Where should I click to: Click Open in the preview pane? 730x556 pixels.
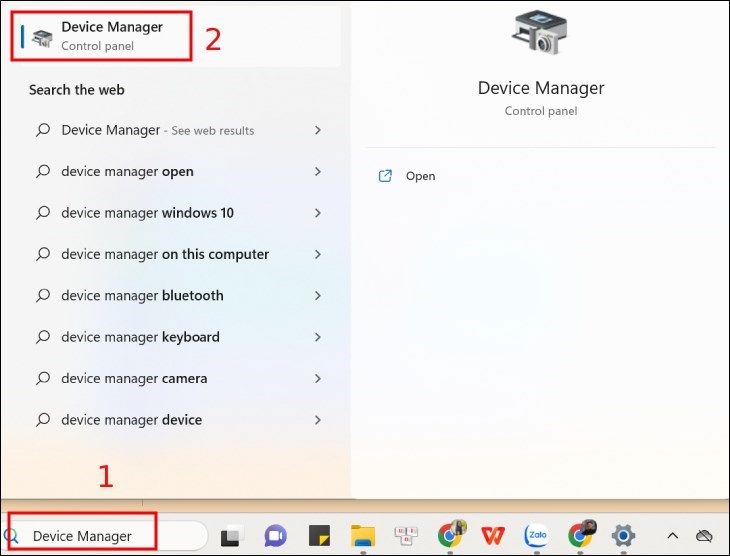pos(420,176)
